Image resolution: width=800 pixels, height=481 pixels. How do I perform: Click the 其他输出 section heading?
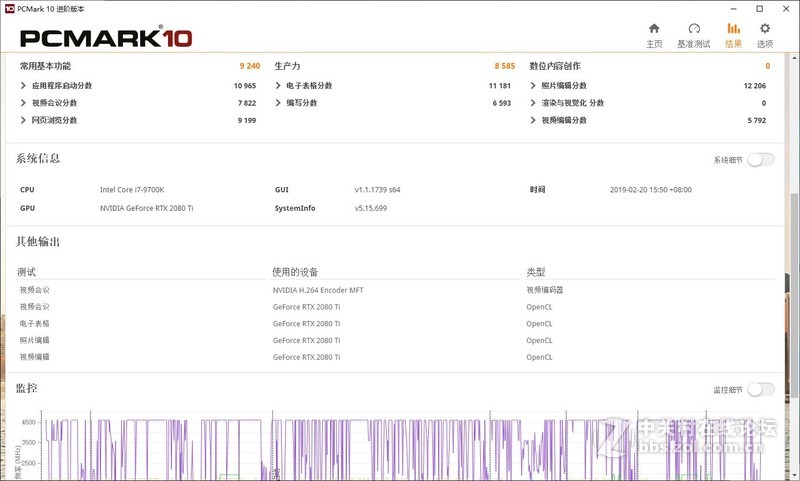[38, 242]
